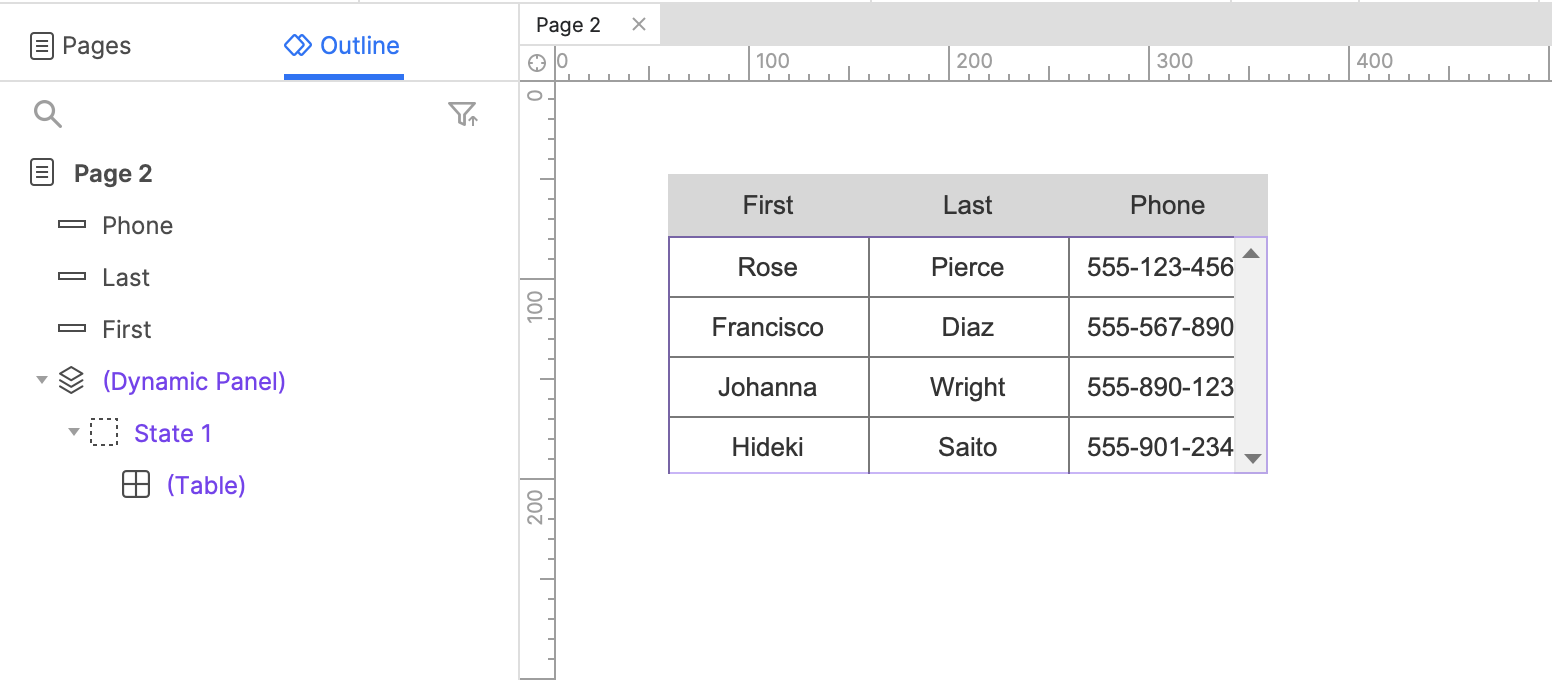This screenshot has width=1552, height=680.
Task: Open the outline sort and filter icon
Action: click(x=462, y=114)
